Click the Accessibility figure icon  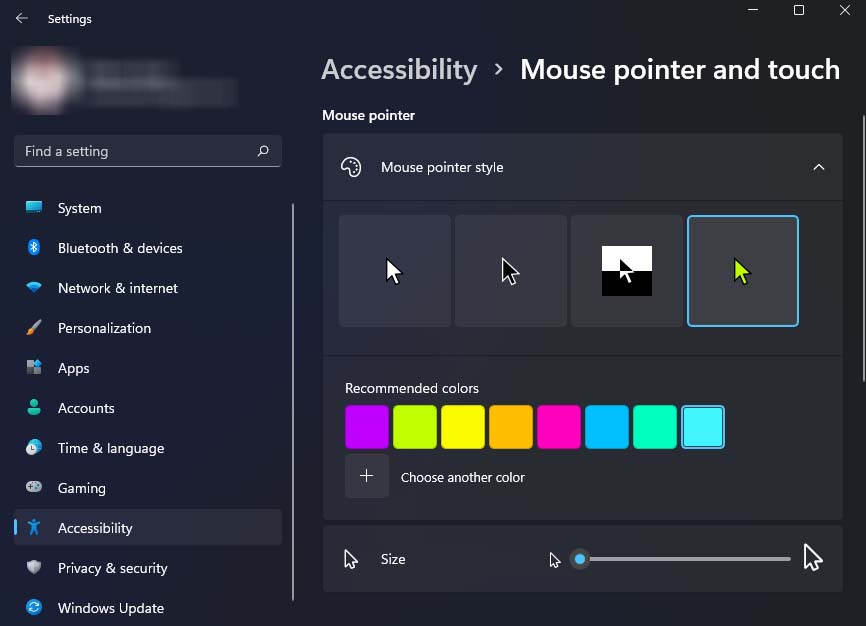[34, 527]
